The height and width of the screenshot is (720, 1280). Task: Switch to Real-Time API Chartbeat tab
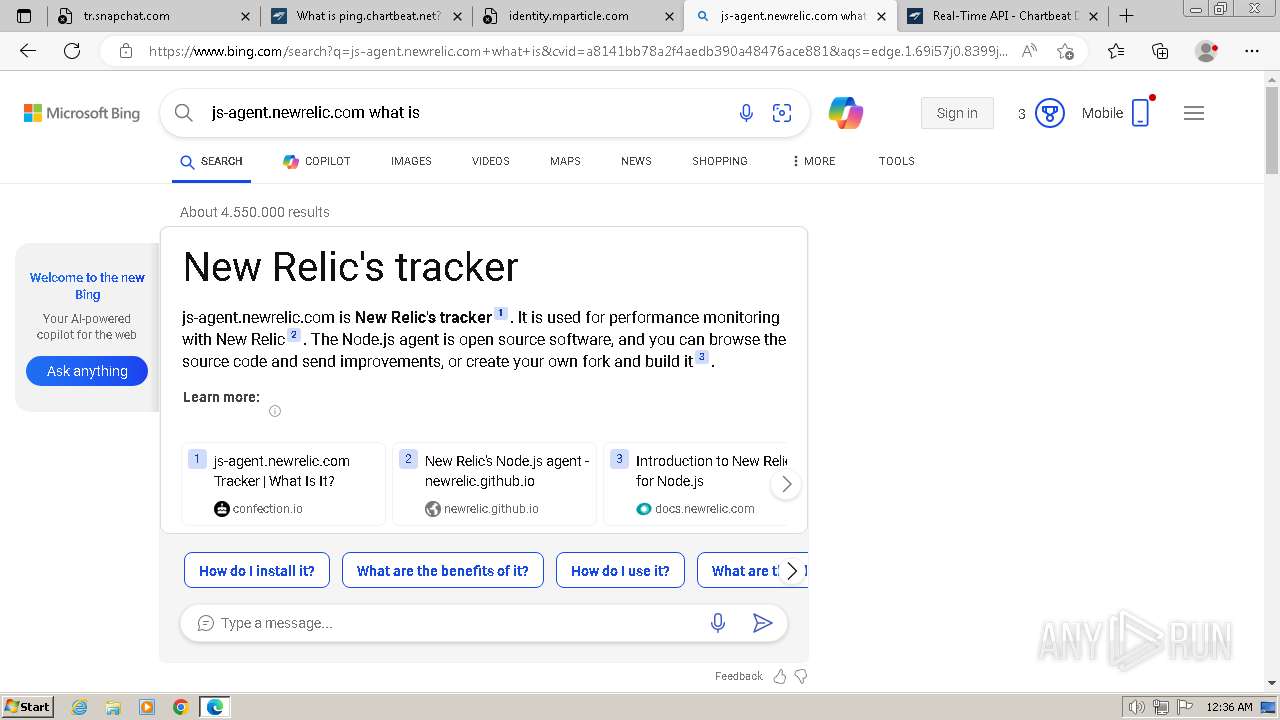tap(1002, 16)
